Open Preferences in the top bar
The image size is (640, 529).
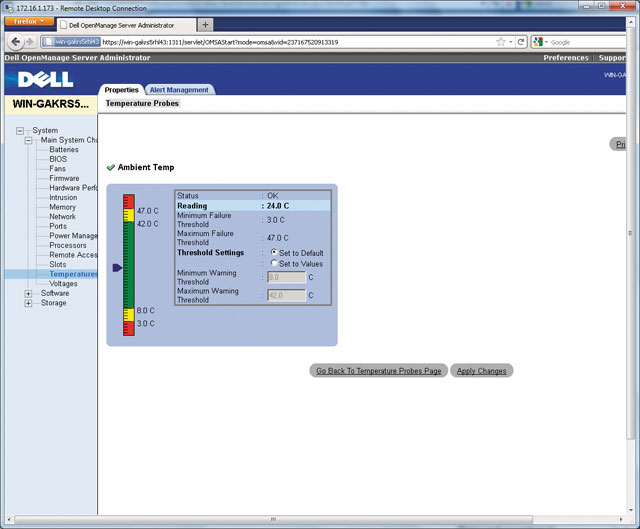tap(566, 58)
